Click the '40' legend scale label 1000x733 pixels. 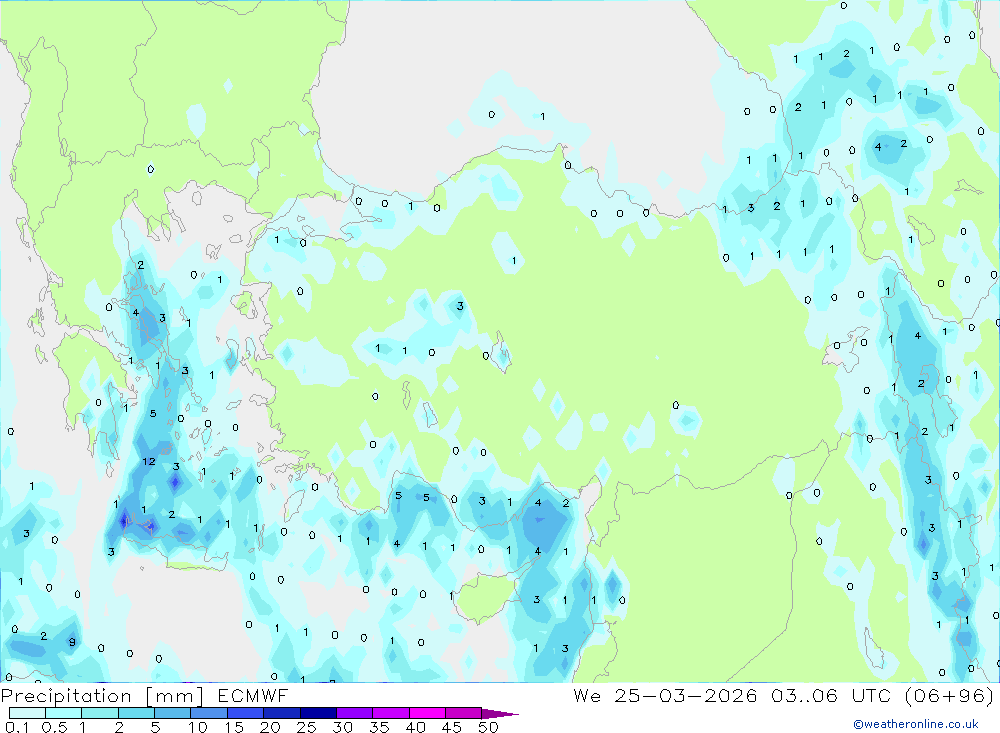click(416, 727)
